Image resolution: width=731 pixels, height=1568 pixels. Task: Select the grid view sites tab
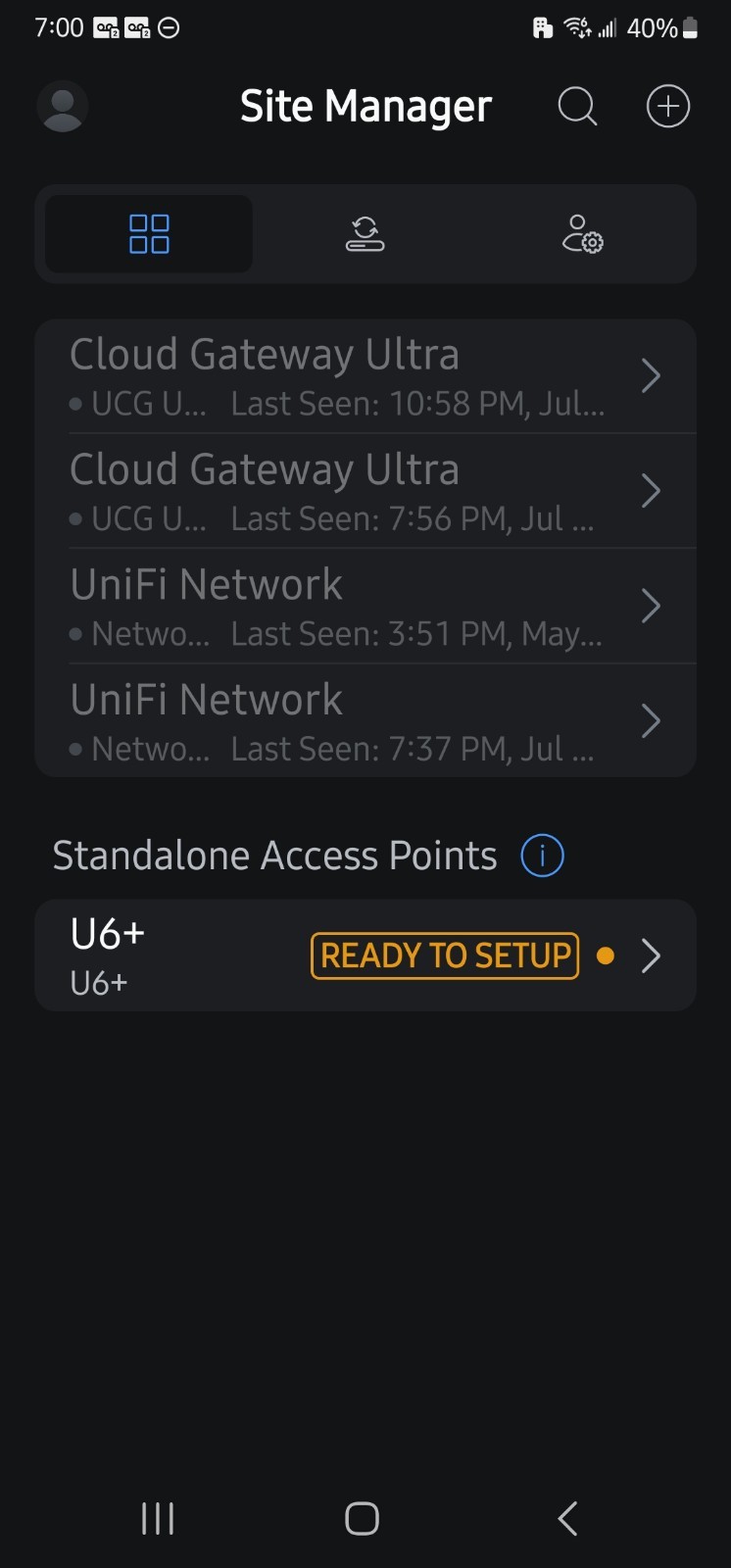[x=149, y=234]
